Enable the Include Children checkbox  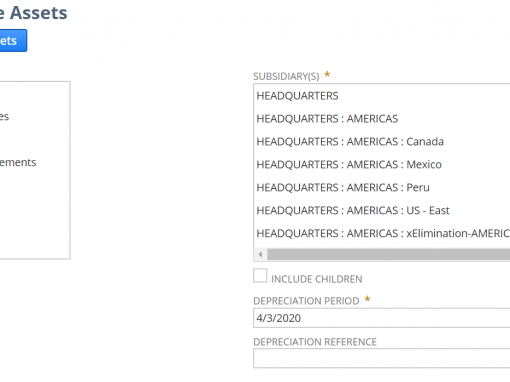[x=260, y=276]
